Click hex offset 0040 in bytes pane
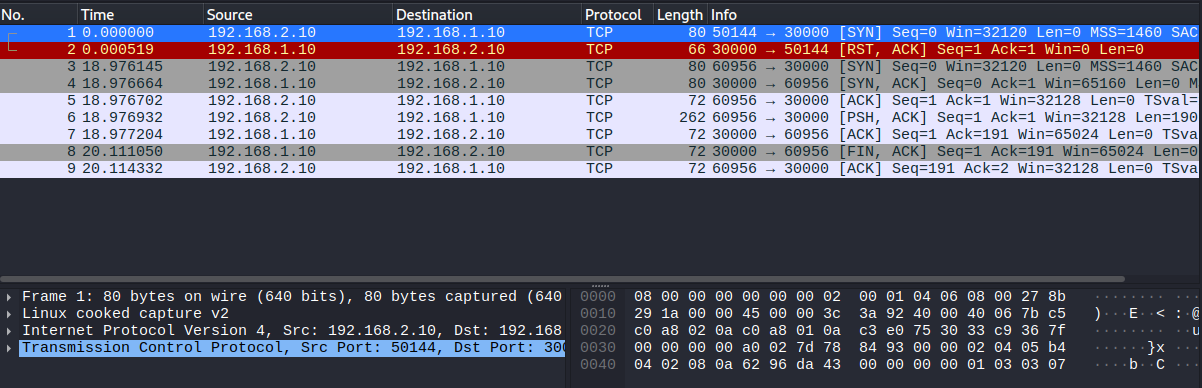The height and width of the screenshot is (388, 1202). (x=598, y=364)
